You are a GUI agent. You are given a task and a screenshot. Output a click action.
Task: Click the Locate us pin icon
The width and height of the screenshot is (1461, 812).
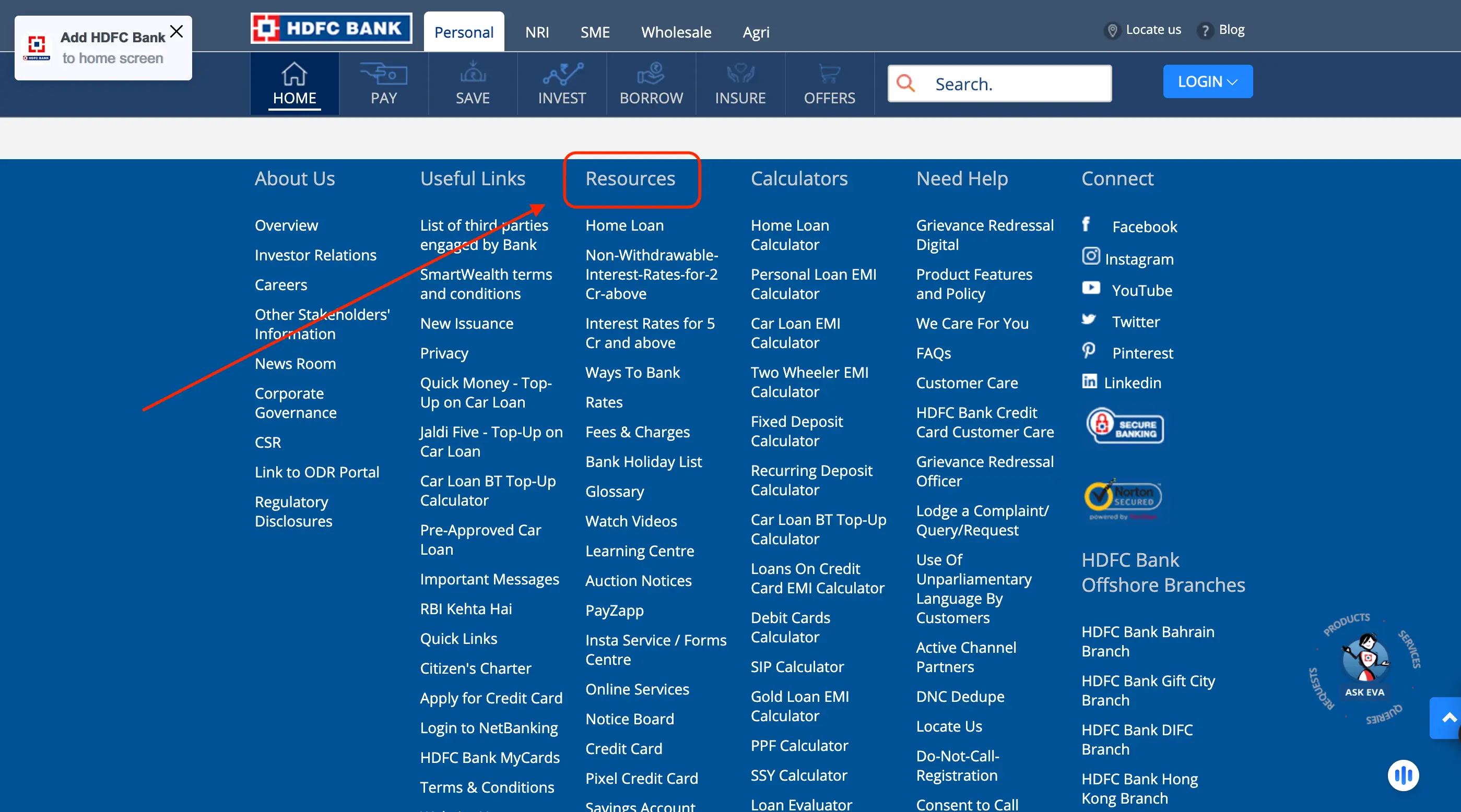(x=1112, y=30)
